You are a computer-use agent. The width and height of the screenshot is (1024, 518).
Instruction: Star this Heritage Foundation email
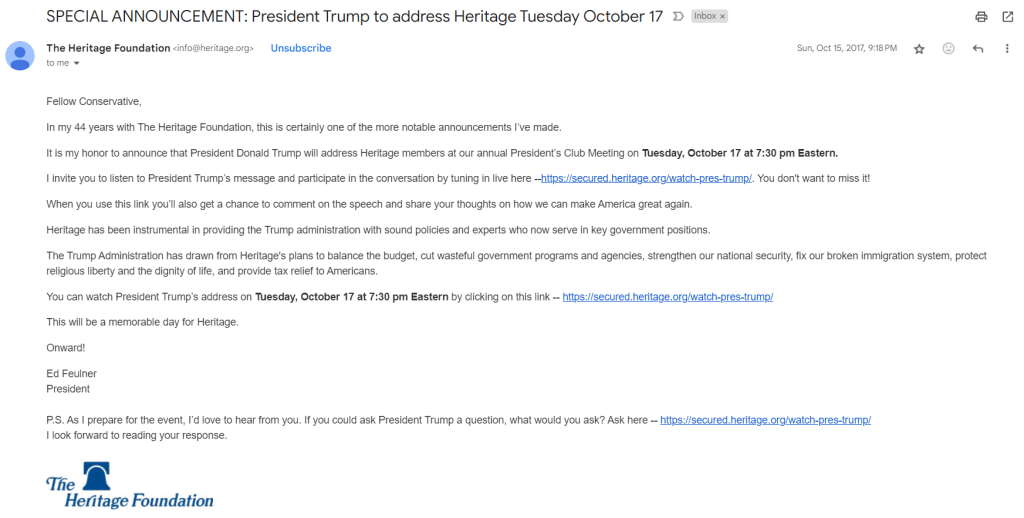[920, 49]
